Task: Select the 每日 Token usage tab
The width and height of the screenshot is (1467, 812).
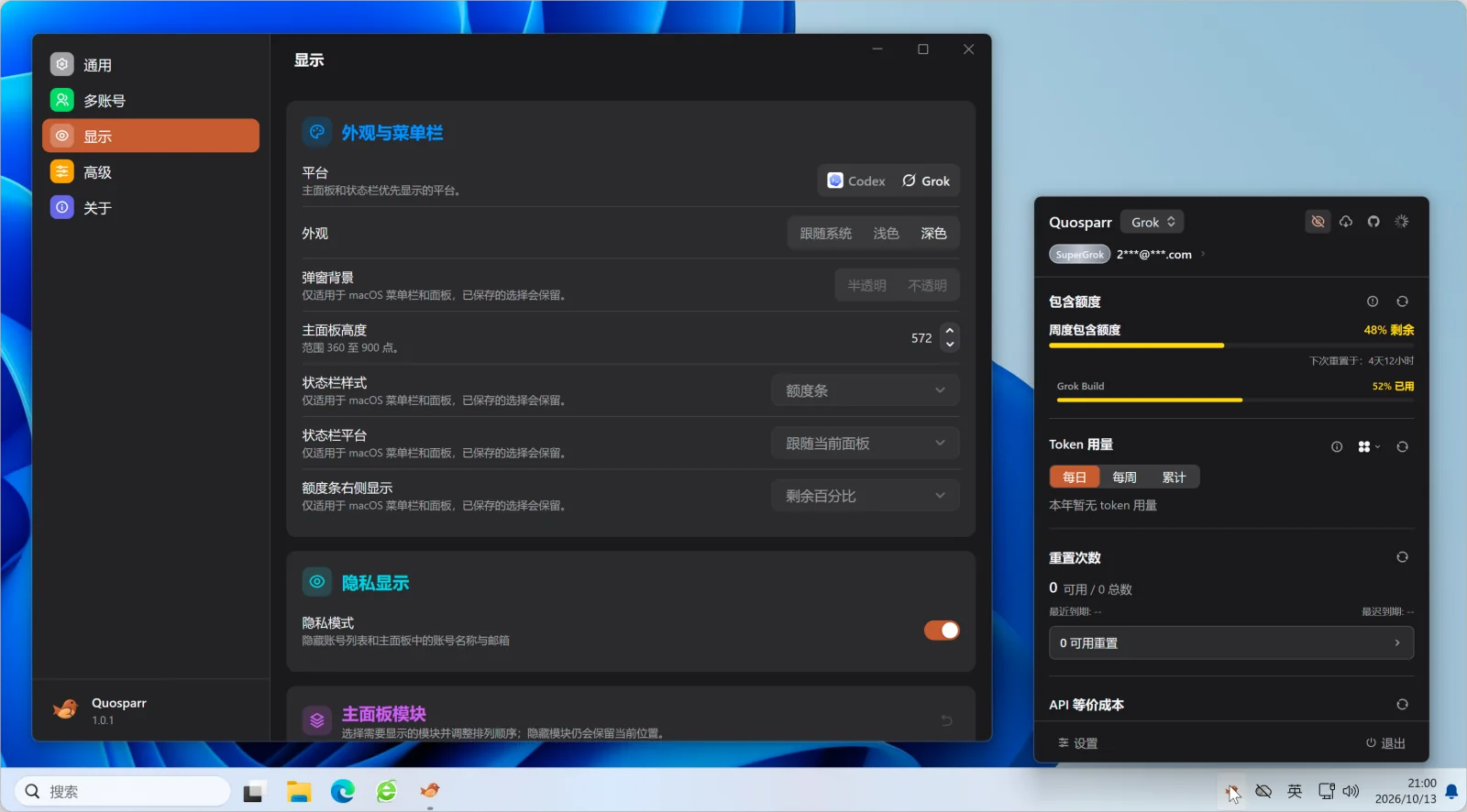Action: 1075,477
